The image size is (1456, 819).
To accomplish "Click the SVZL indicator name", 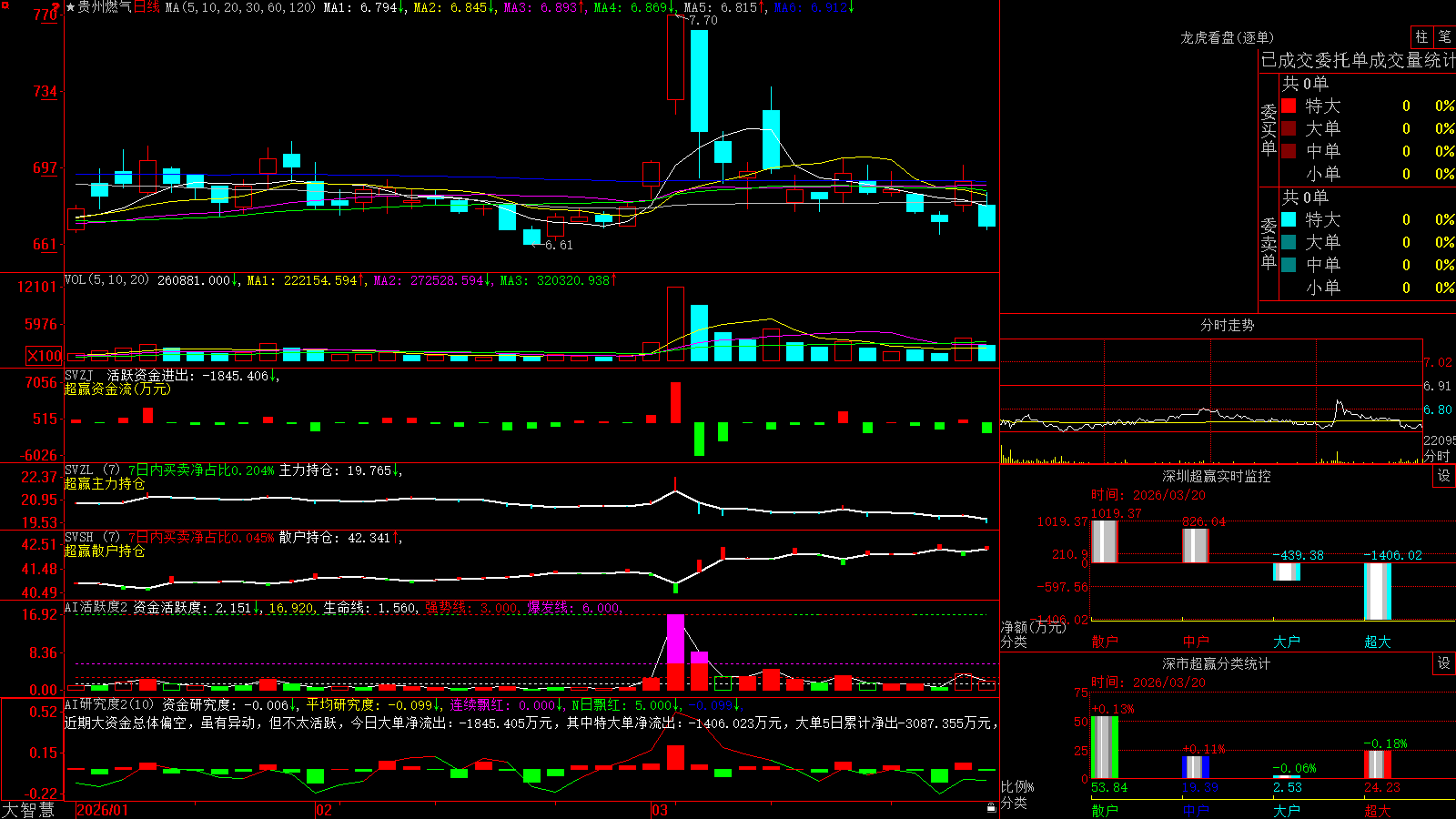I will click(79, 470).
